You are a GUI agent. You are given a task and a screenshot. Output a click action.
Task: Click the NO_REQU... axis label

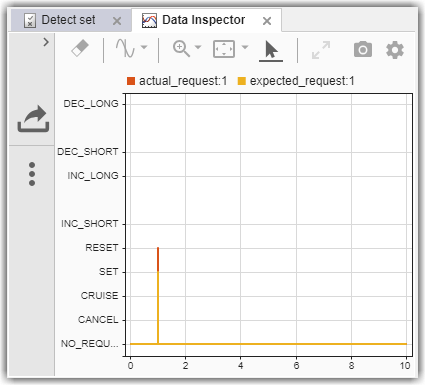tap(89, 344)
